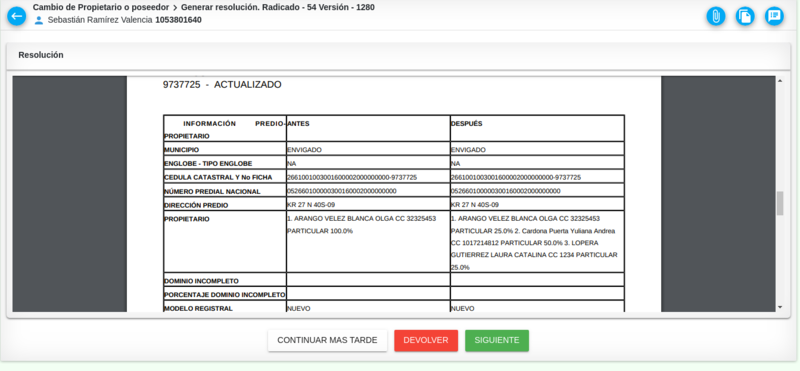
Task: Click CONTINUAR MAS TARDE button
Action: (327, 340)
